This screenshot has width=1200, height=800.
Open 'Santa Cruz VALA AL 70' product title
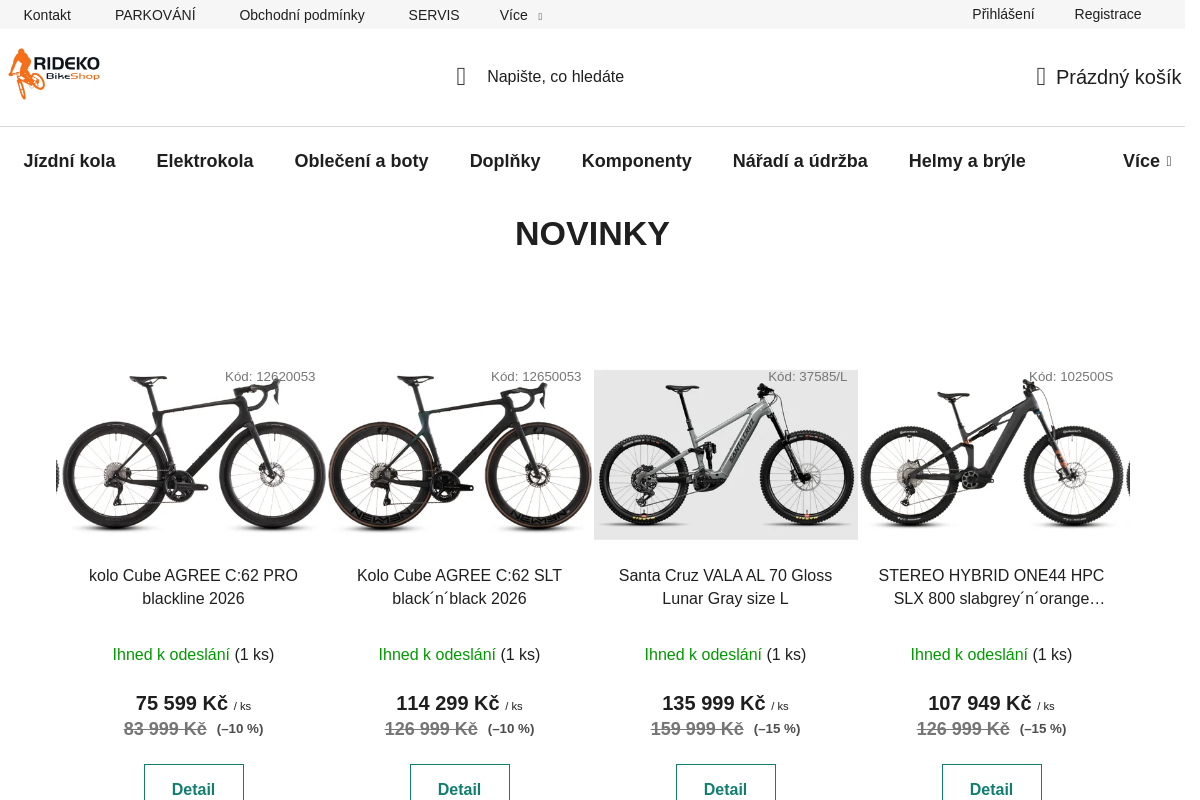pyautogui.click(x=725, y=587)
